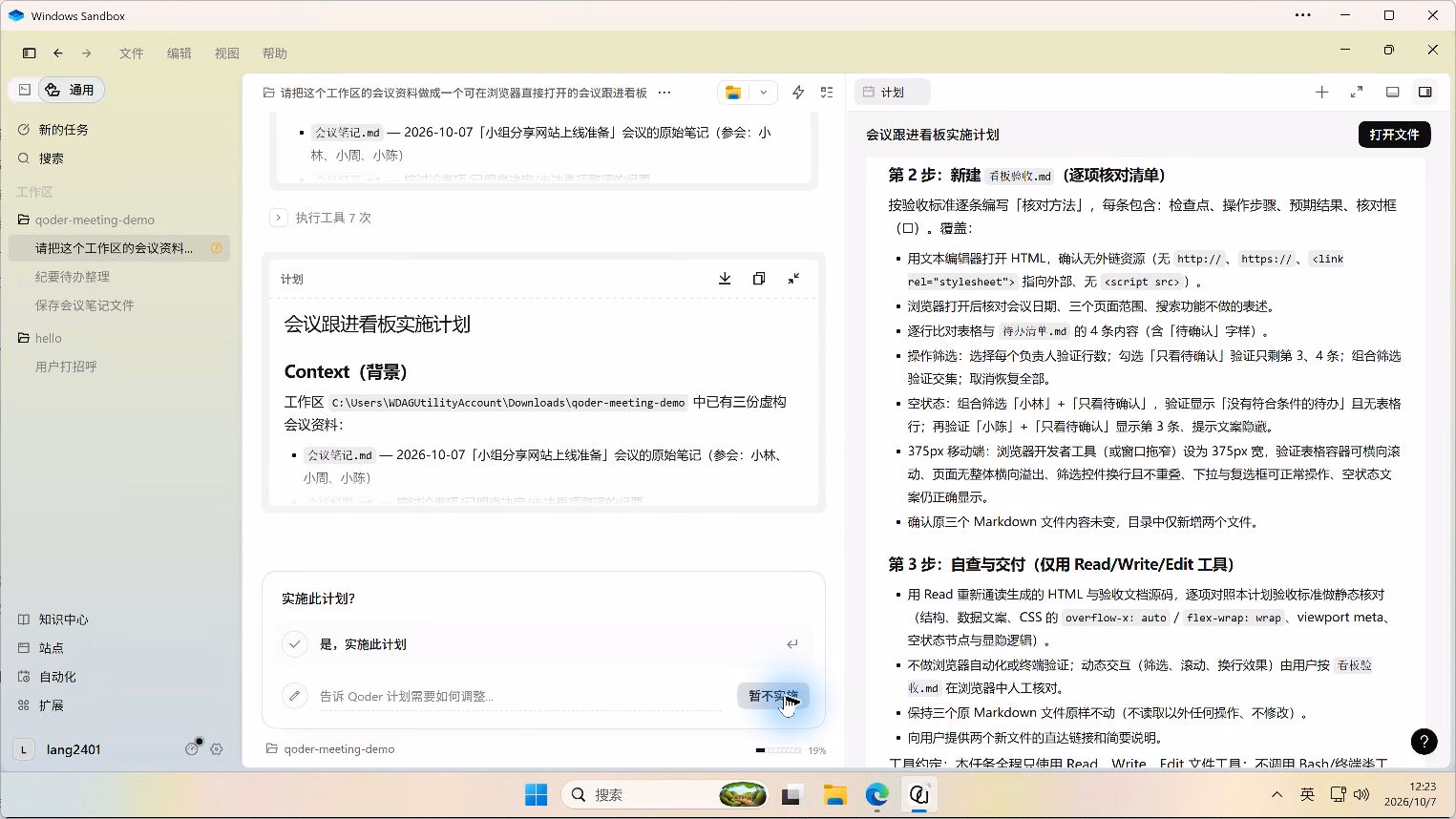Toggle the right side panel layout icon
The image size is (1456, 819).
click(x=1424, y=93)
